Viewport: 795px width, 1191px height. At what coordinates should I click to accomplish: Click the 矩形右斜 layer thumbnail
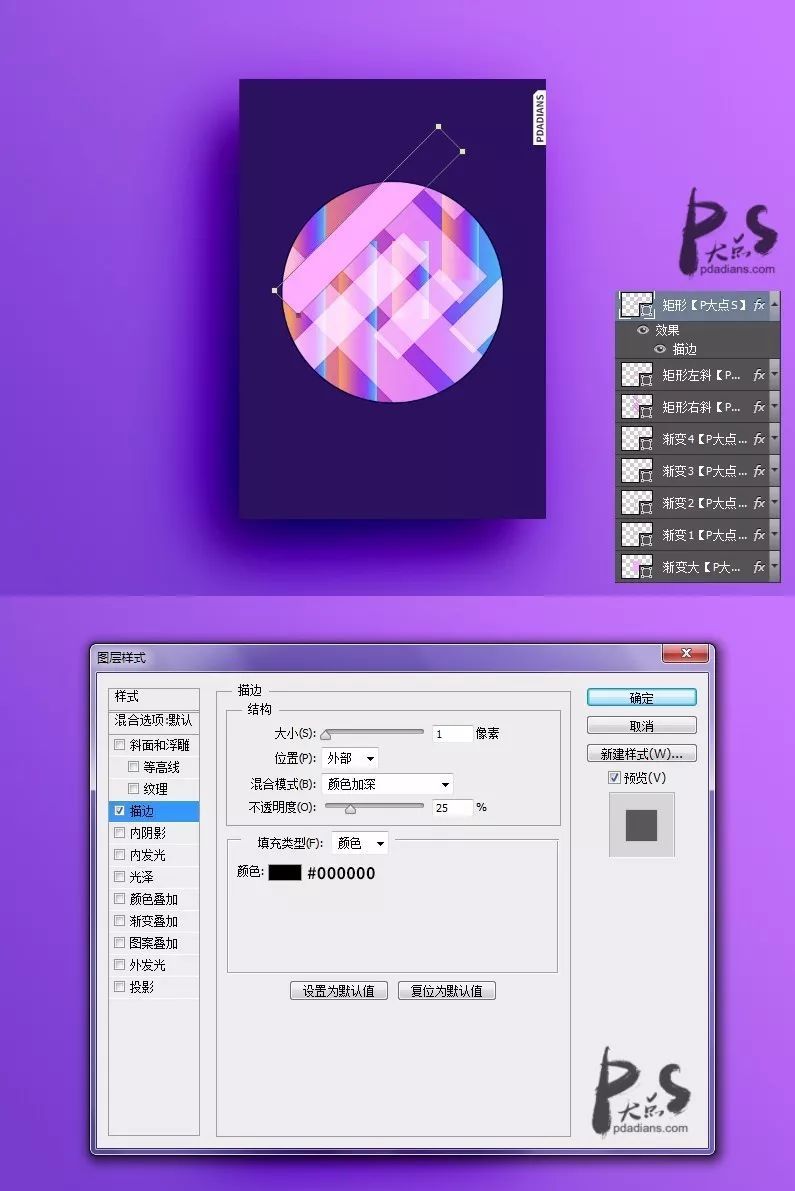click(x=637, y=407)
